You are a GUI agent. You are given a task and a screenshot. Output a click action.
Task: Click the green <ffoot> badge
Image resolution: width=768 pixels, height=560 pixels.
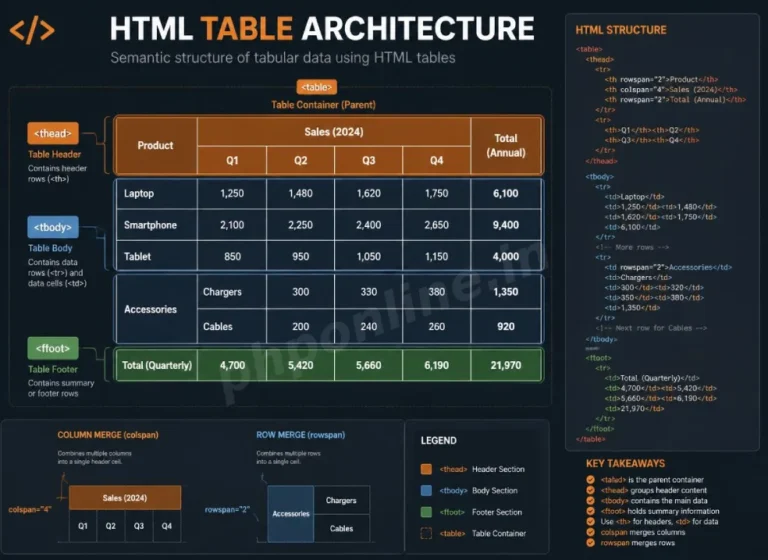pos(53,348)
